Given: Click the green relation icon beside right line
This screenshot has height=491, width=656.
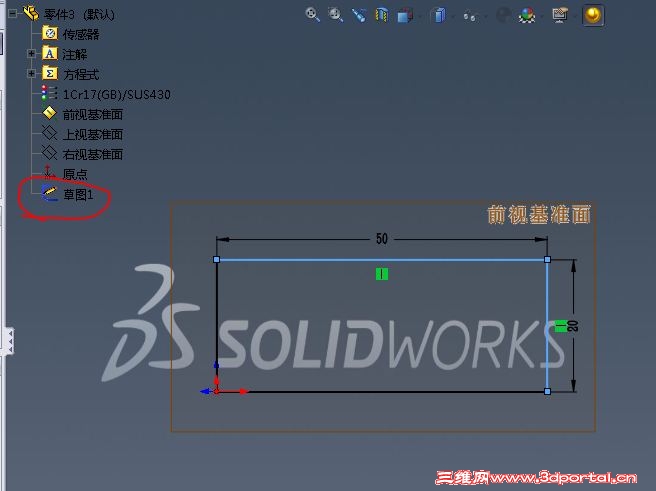Looking at the screenshot, I should (x=561, y=326).
